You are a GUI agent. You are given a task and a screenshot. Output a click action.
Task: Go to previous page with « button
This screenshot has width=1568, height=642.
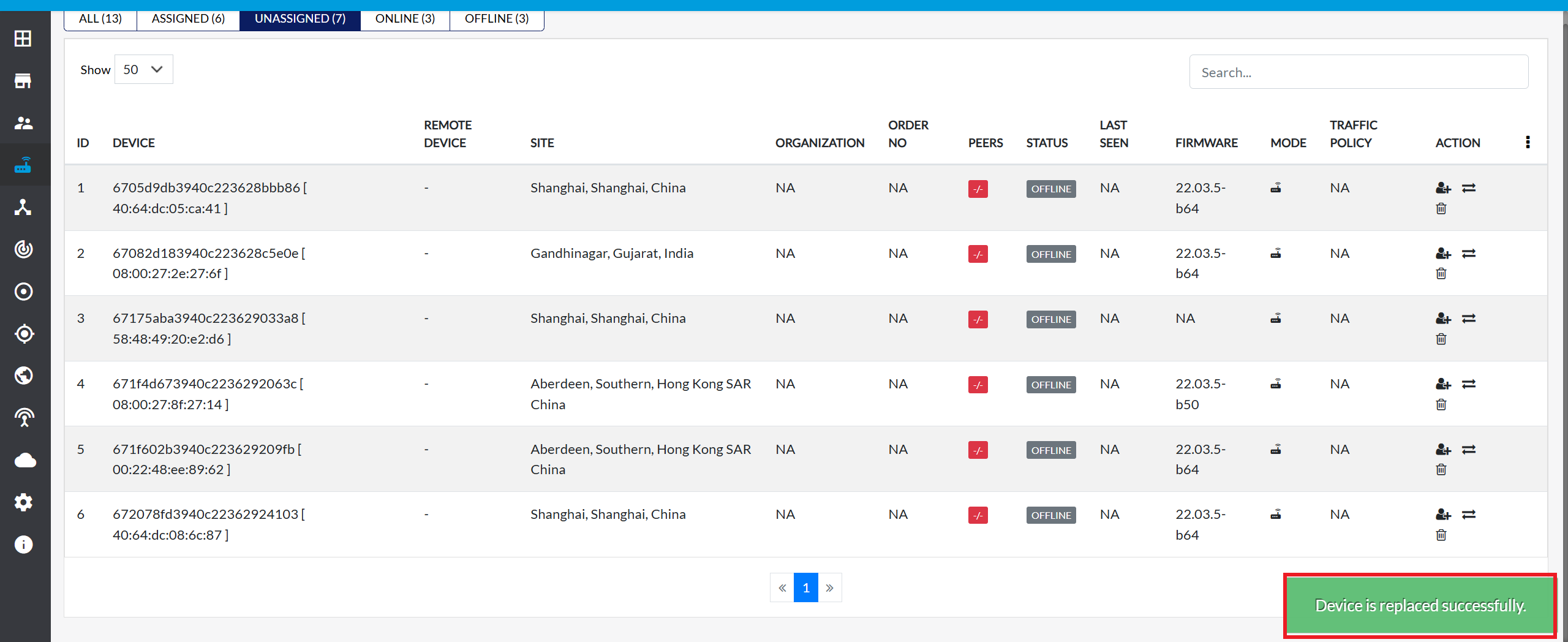pyautogui.click(x=782, y=587)
